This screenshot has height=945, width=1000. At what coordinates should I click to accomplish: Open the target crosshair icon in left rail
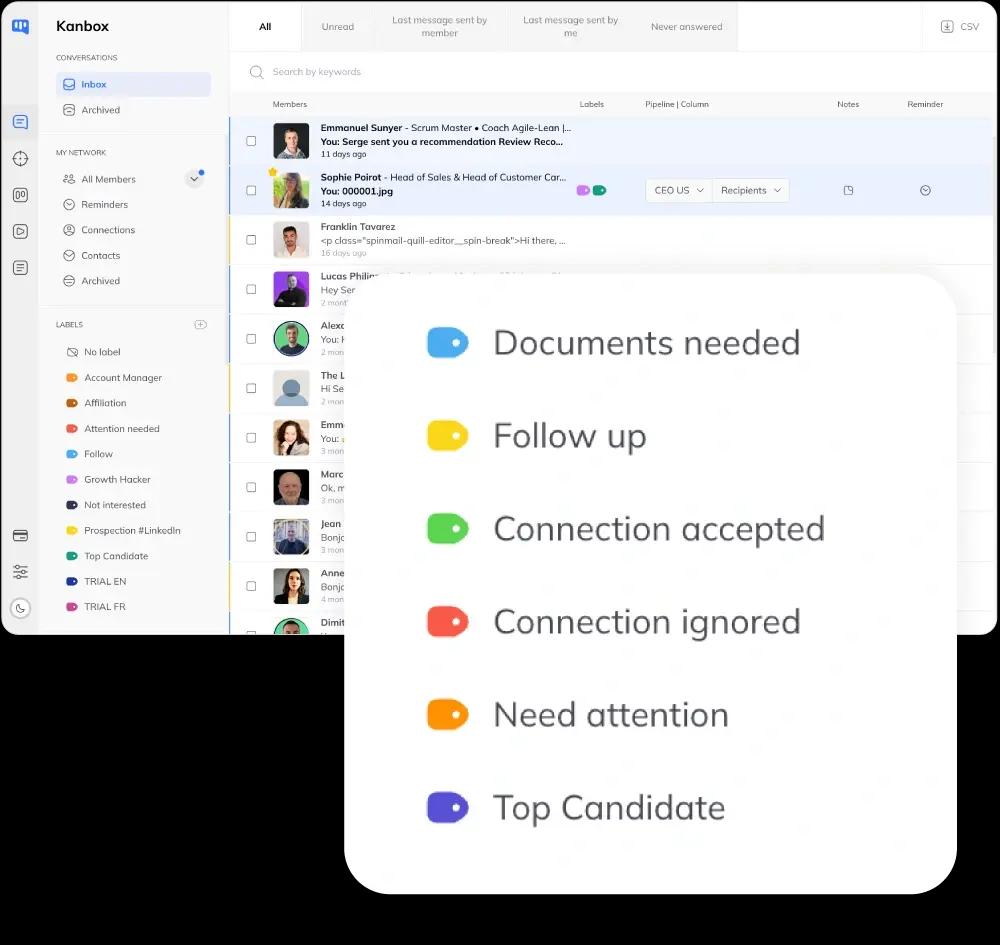[x=20, y=158]
